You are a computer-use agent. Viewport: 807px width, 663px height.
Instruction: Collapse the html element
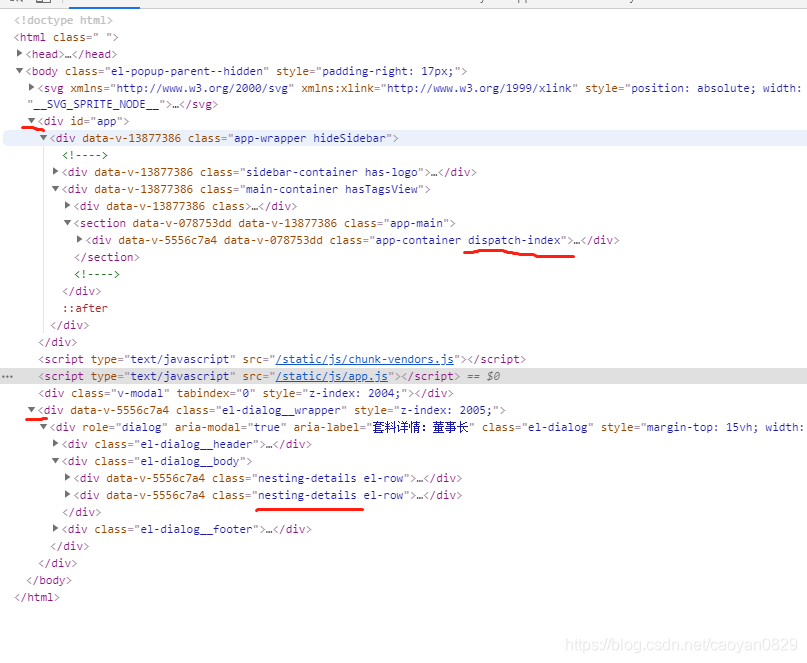click(8, 36)
